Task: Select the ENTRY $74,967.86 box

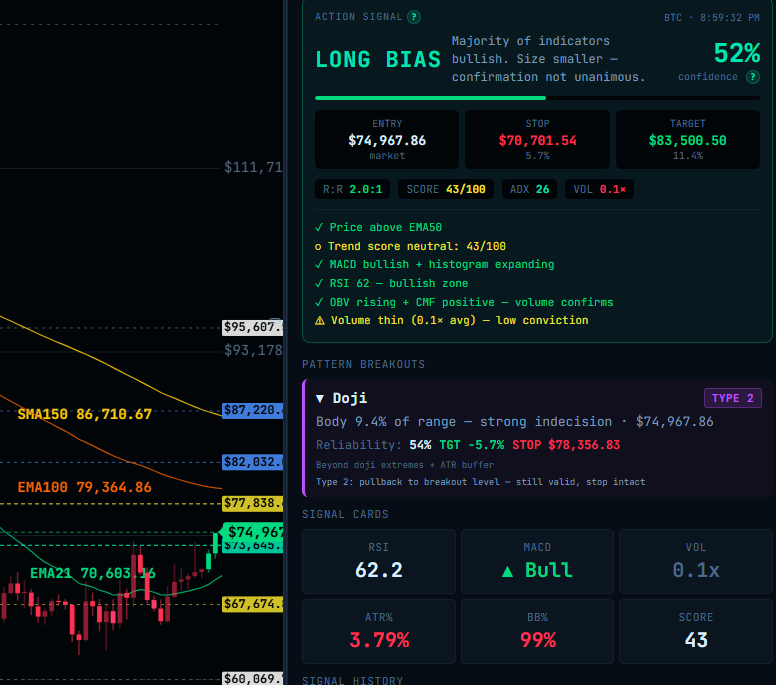Action: 387,140
